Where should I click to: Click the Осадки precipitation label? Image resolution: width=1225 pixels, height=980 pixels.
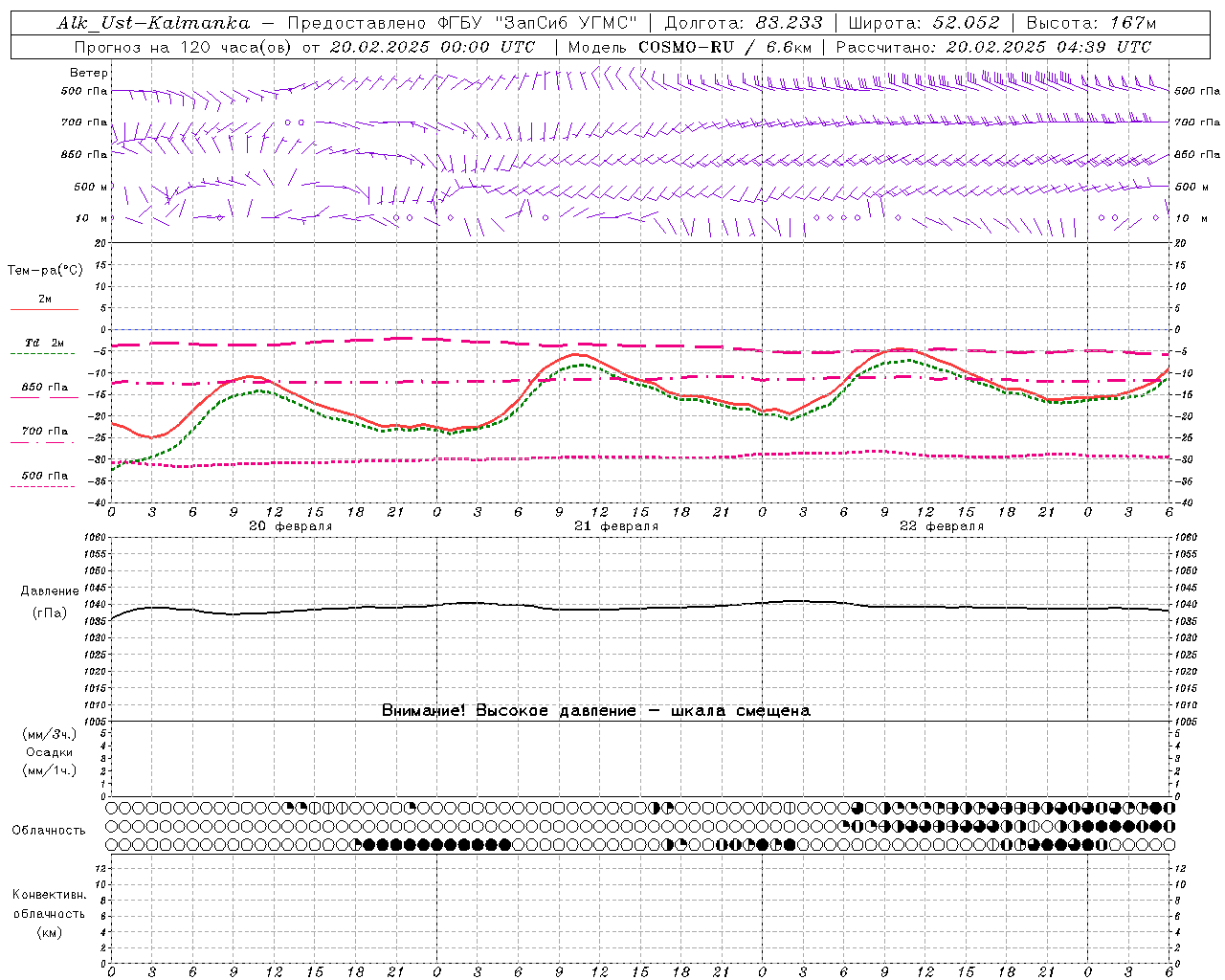[x=50, y=752]
